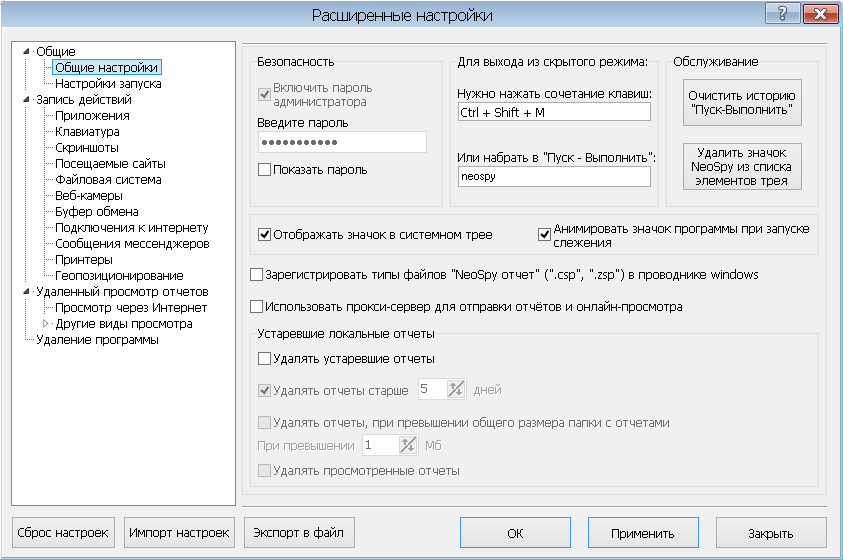This screenshot has width=843, height=560.
Task: Toggle Анимировать значок программы checkbox
Action: pos(545,235)
